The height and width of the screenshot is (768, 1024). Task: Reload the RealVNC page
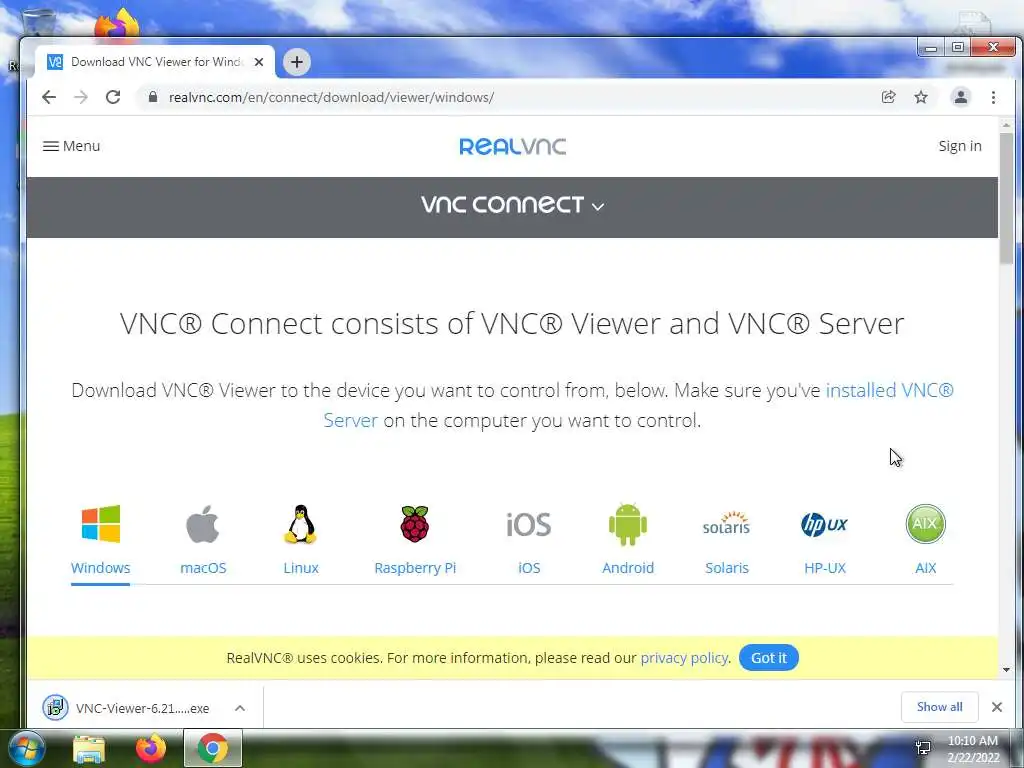[x=113, y=97]
